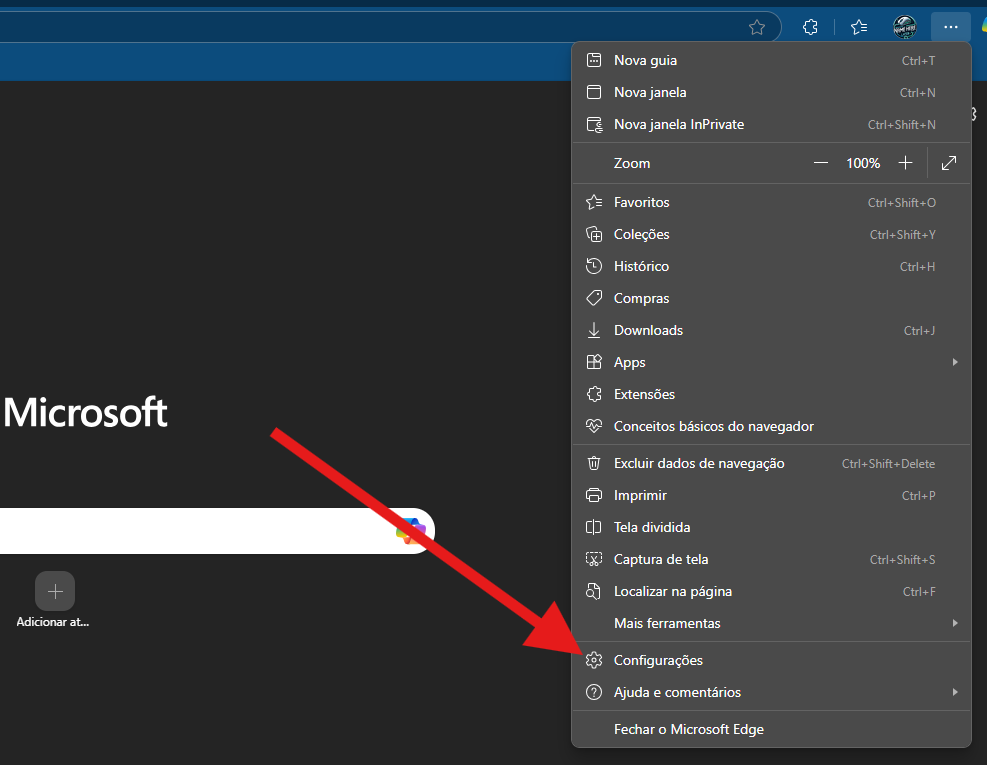Increase zoom with the plus button
Image resolution: width=987 pixels, height=765 pixels.
click(x=905, y=163)
